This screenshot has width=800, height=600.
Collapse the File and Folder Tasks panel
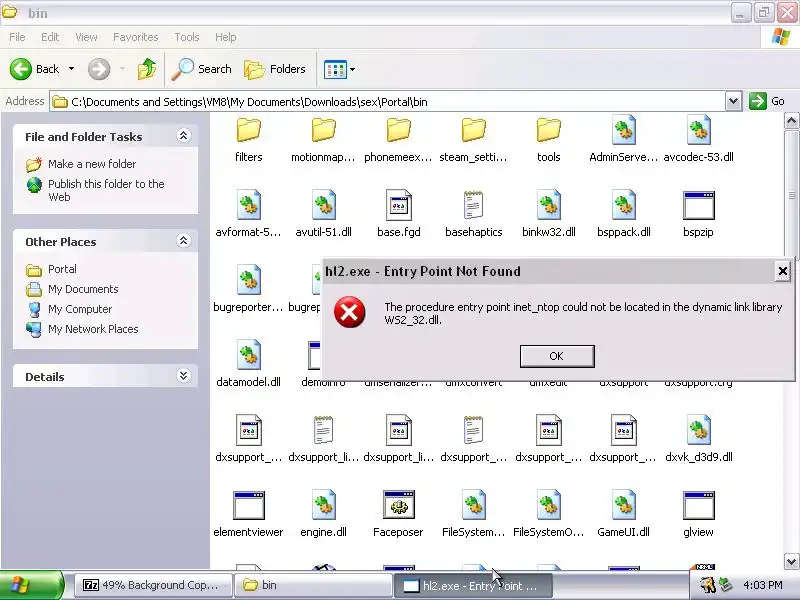(x=184, y=136)
